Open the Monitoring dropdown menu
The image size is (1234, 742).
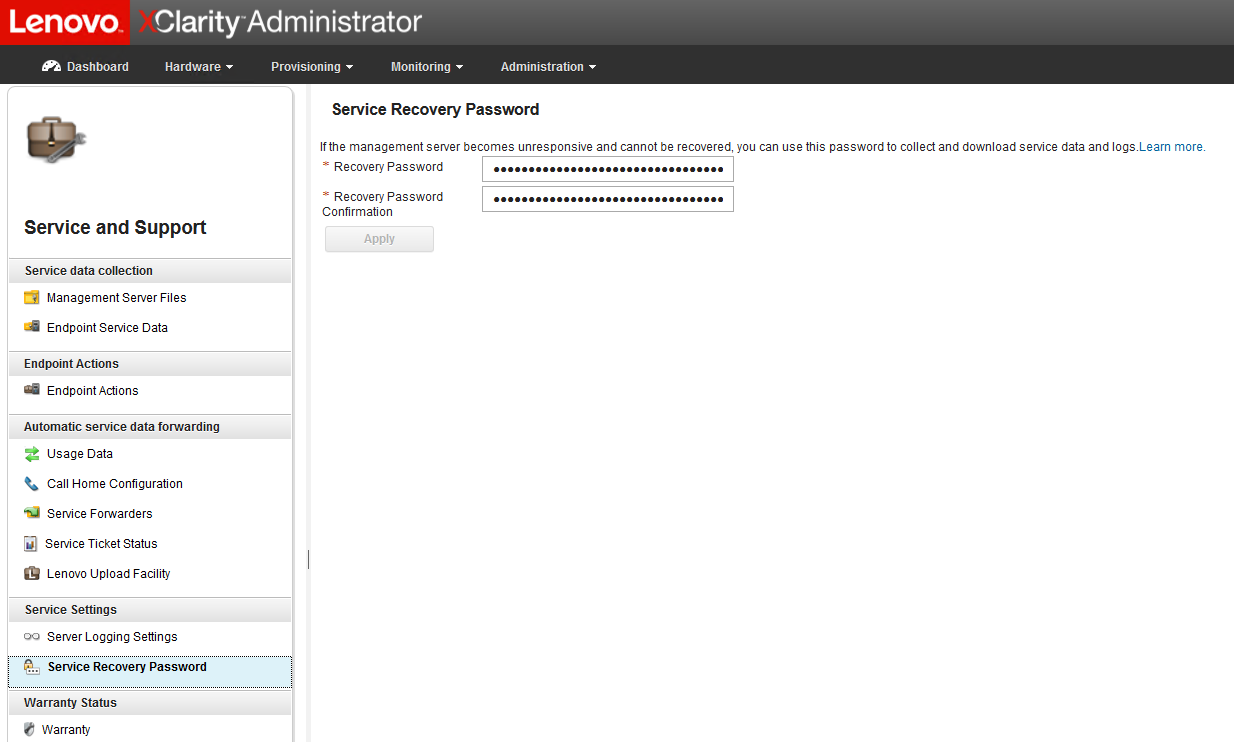point(427,67)
